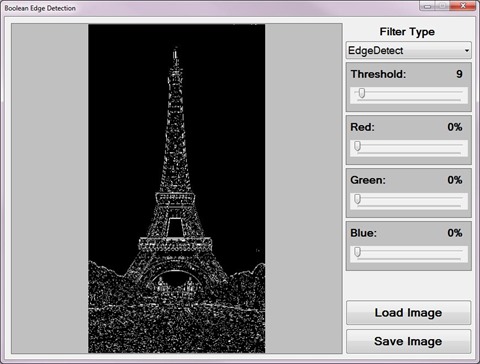Viewport: 480px width, 364px height.
Task: Click the Blue: label
Action: coord(363,233)
